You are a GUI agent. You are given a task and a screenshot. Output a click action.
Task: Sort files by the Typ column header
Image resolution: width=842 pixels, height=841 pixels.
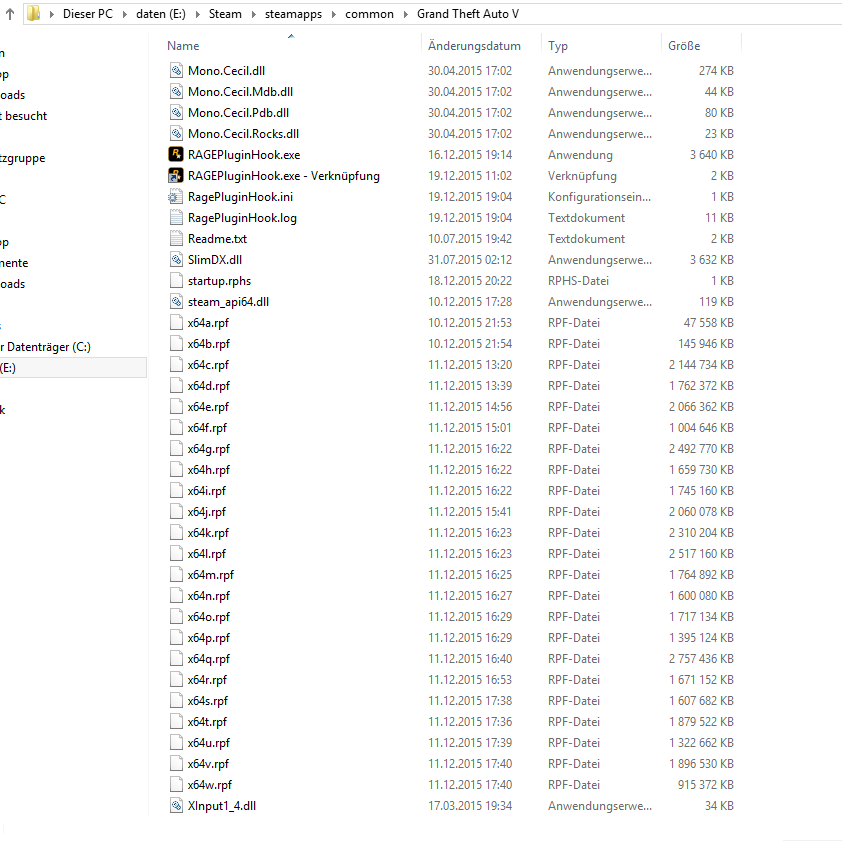(558, 46)
